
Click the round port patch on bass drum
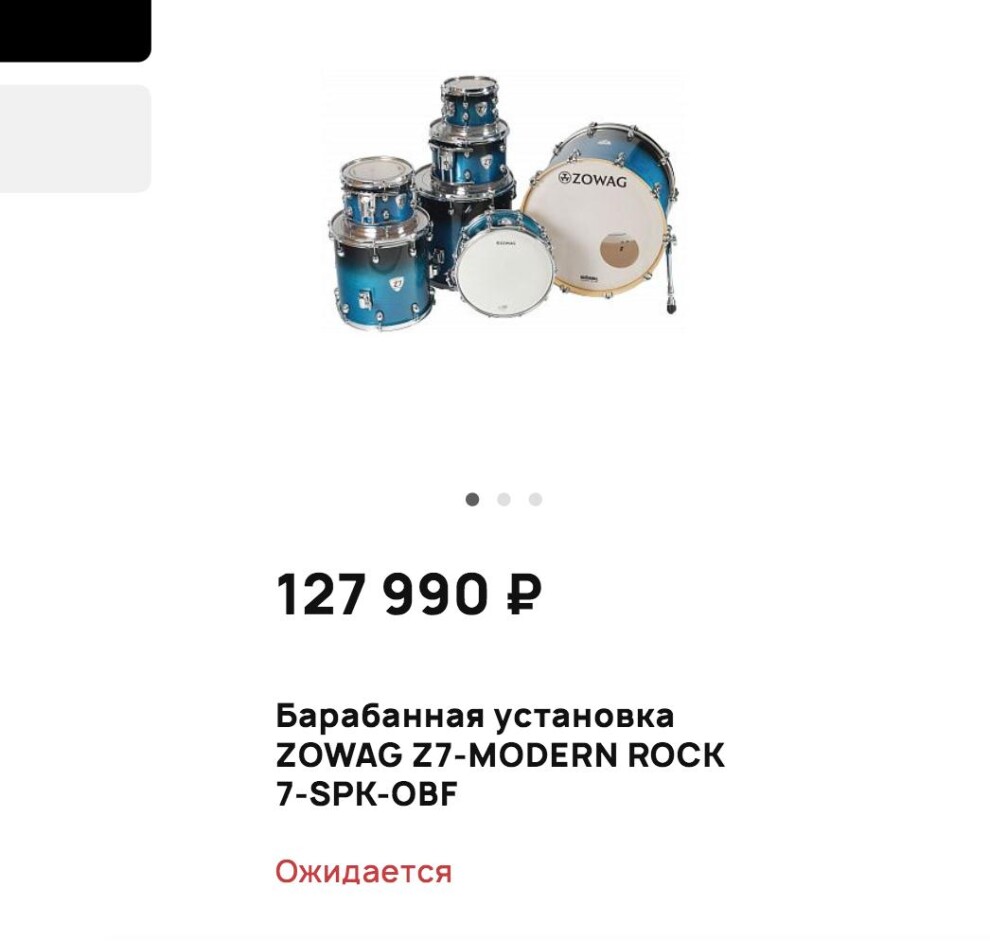tap(620, 249)
